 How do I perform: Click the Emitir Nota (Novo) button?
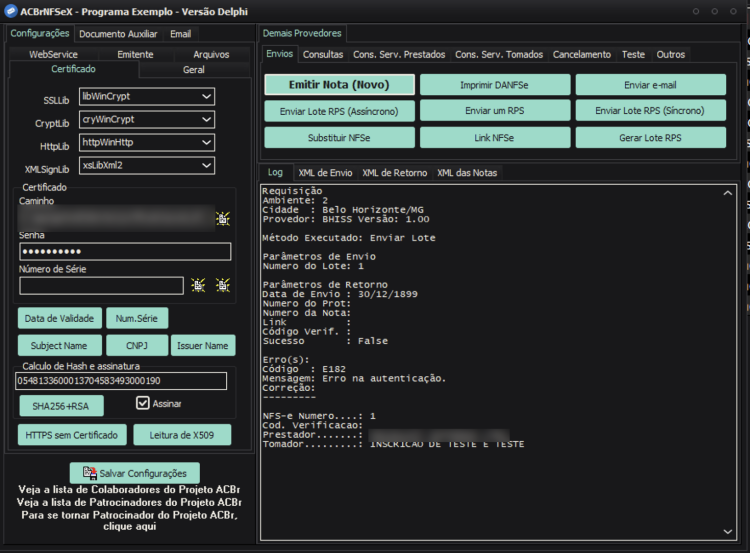[x=339, y=85]
